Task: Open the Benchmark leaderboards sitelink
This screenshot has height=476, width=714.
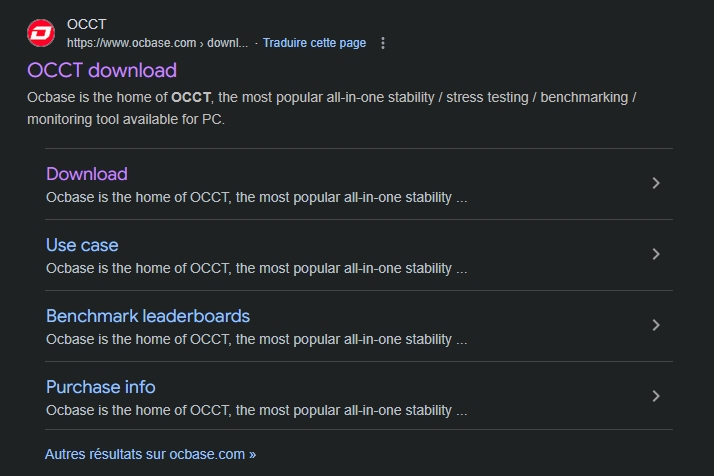Action: click(x=148, y=316)
